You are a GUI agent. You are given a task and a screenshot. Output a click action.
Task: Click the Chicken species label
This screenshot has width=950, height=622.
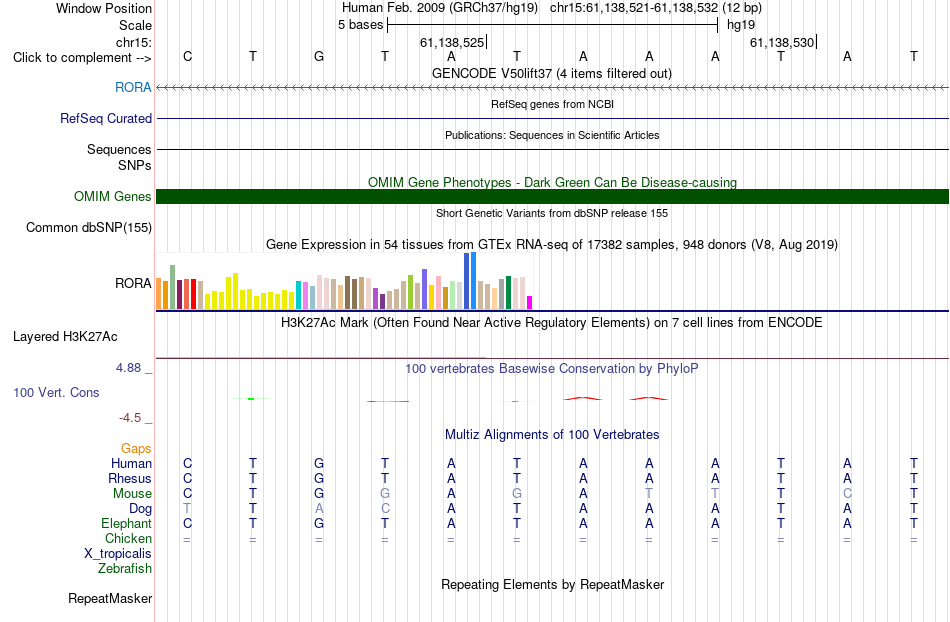[x=128, y=538]
